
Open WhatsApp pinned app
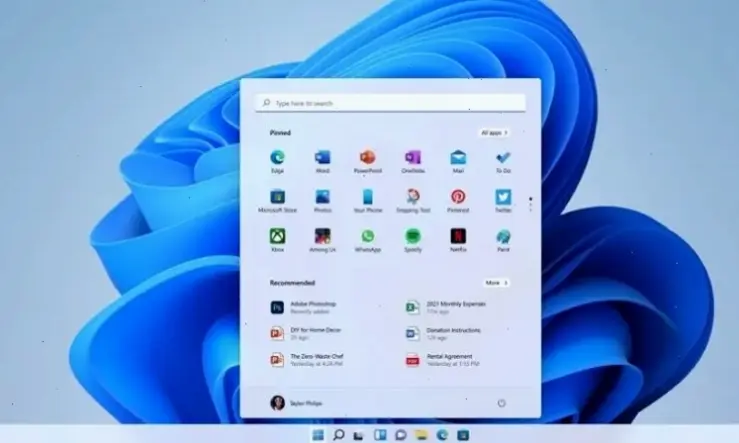(368, 240)
